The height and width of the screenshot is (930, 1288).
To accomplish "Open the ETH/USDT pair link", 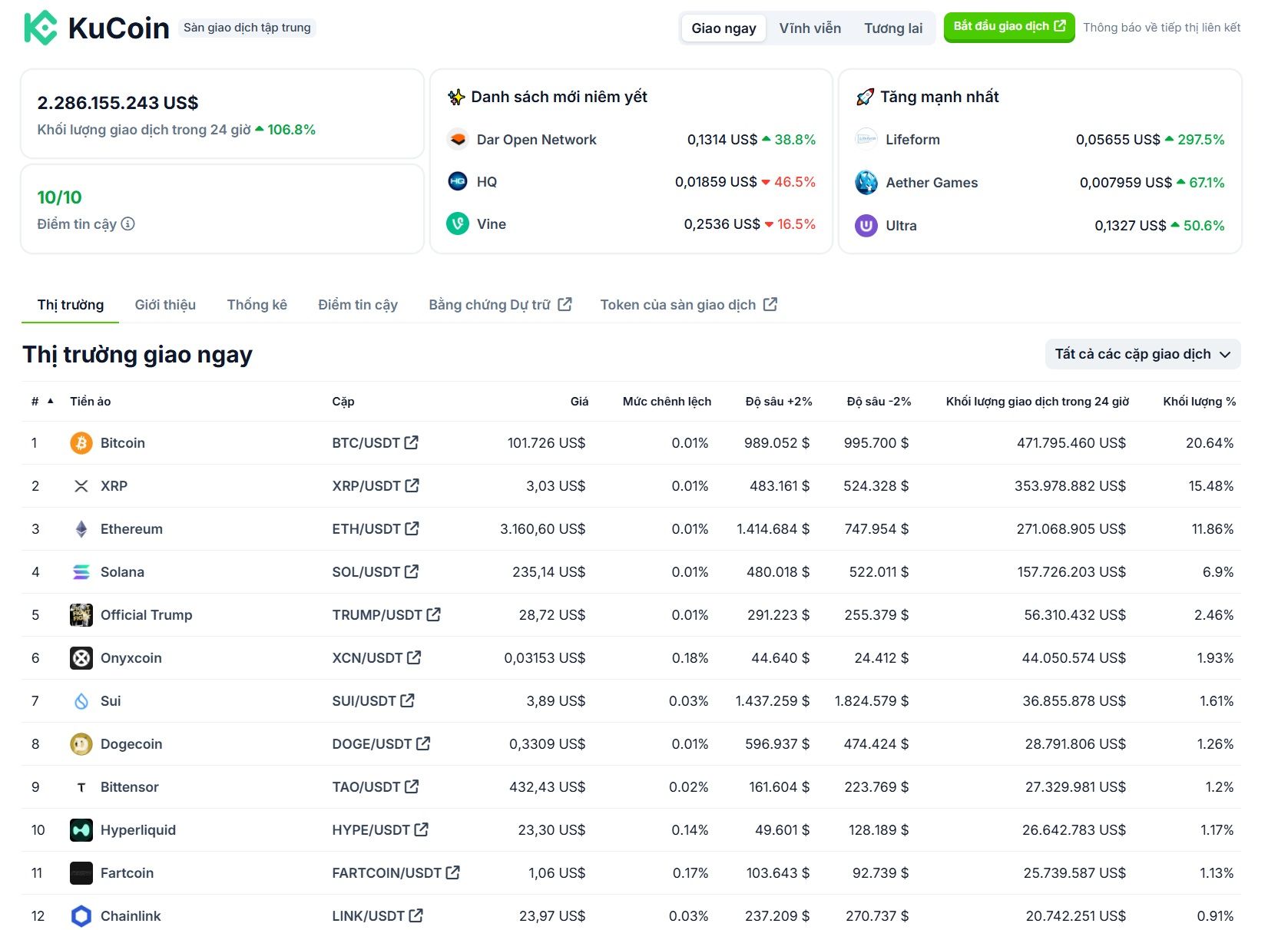I will pos(375,529).
